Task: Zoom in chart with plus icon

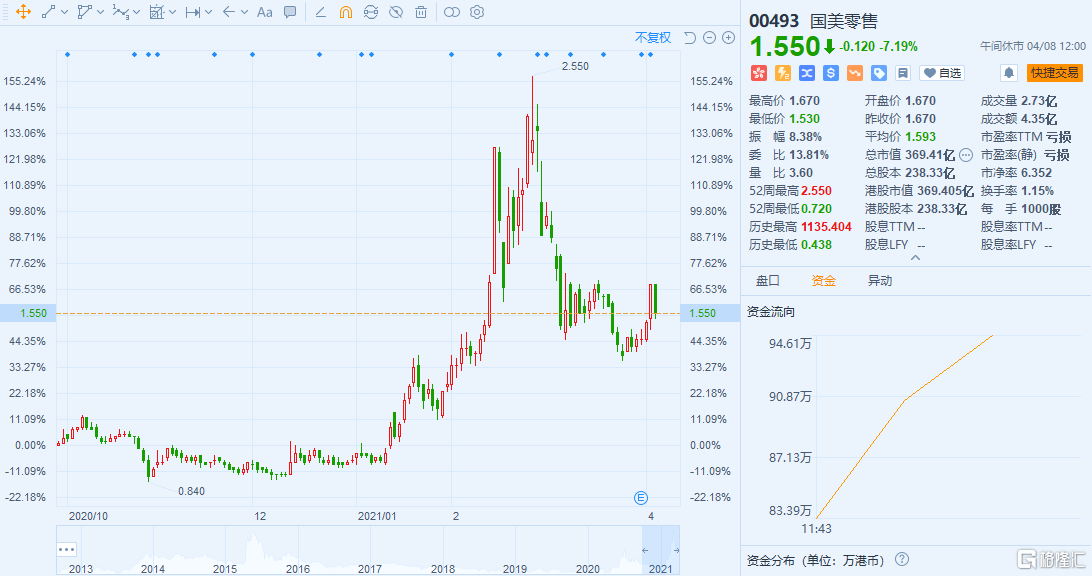Action: pyautogui.click(x=728, y=38)
